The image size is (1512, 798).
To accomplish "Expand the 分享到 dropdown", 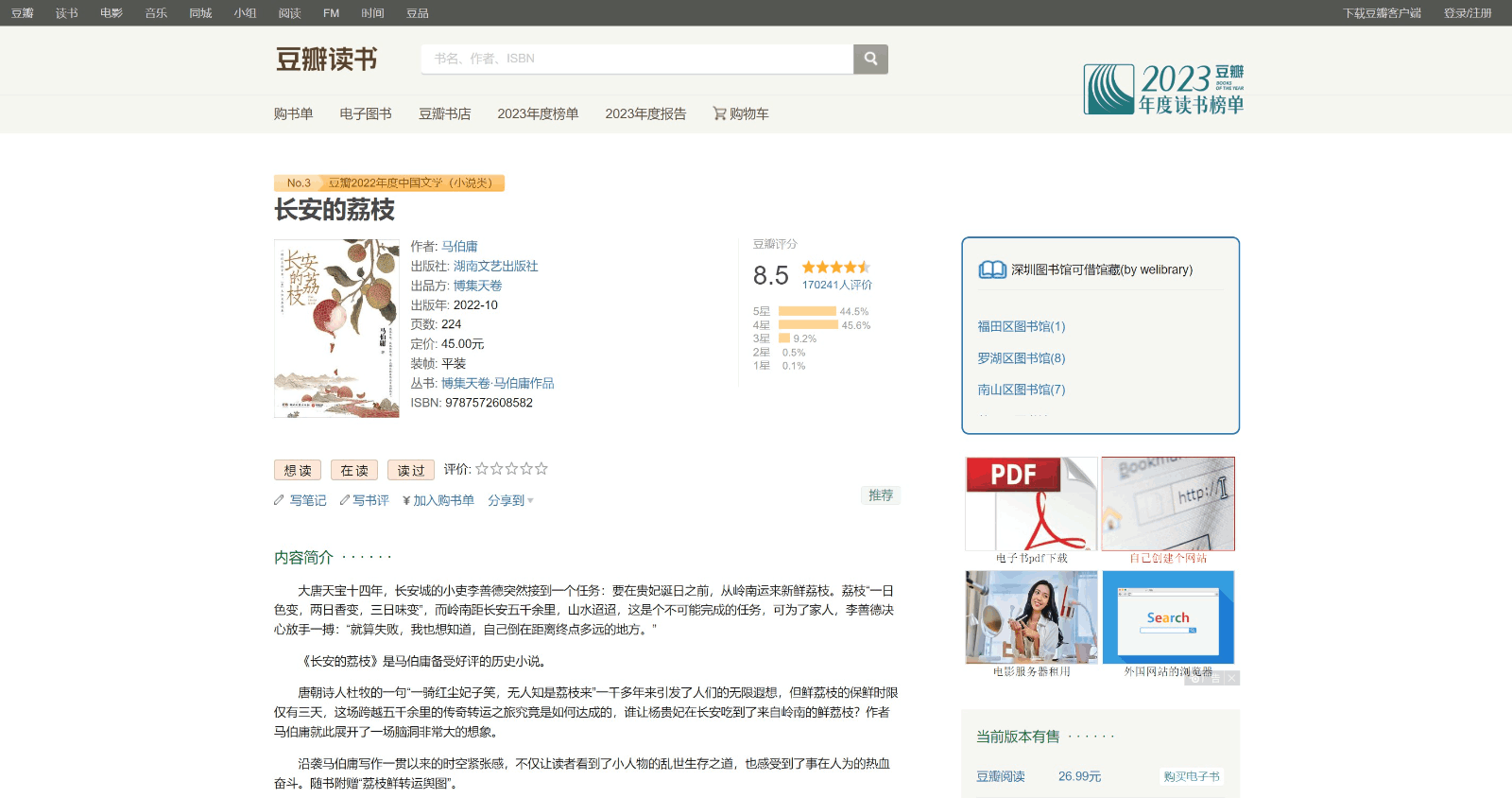I will [x=510, y=500].
